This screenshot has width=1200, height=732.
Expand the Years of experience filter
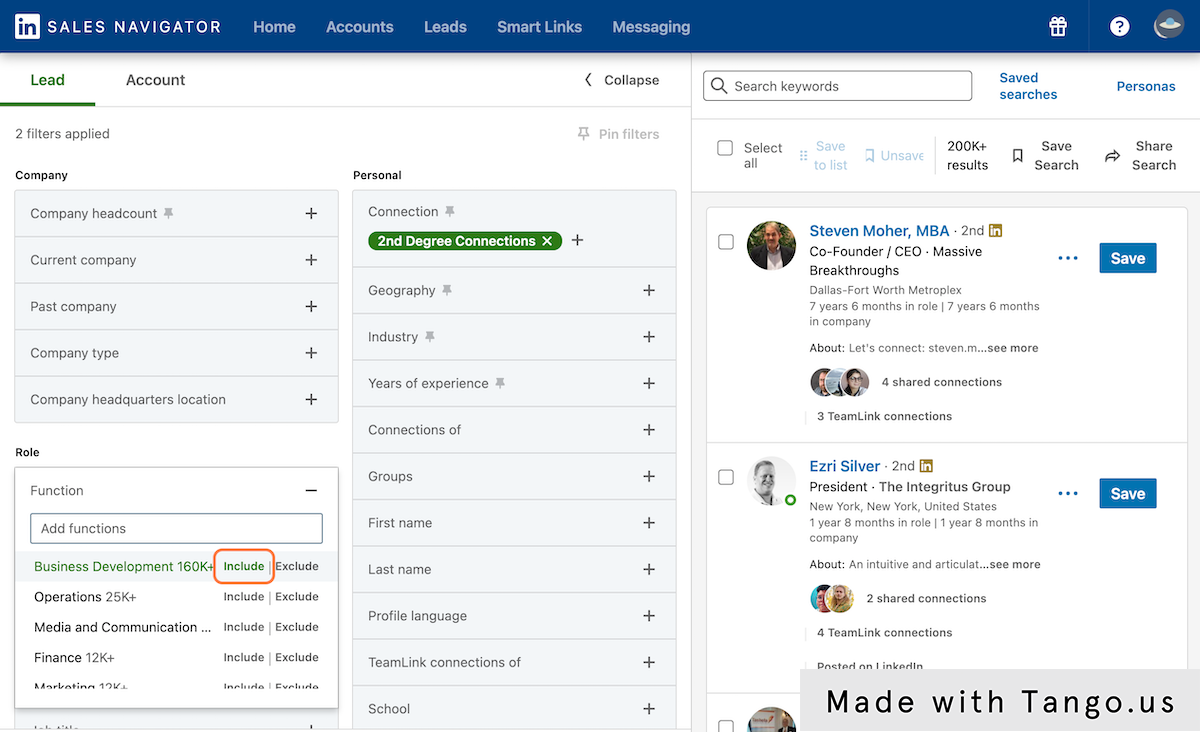coord(649,383)
